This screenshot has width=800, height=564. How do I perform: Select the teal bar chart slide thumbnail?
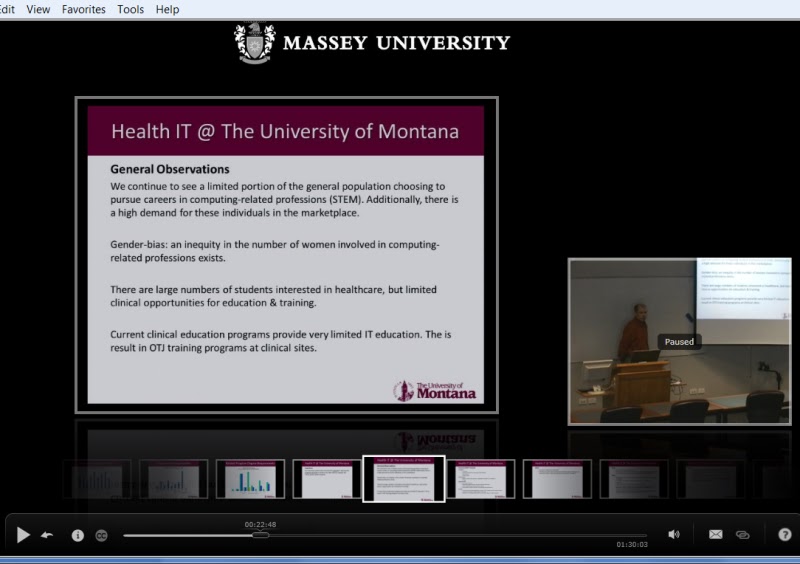click(x=250, y=479)
